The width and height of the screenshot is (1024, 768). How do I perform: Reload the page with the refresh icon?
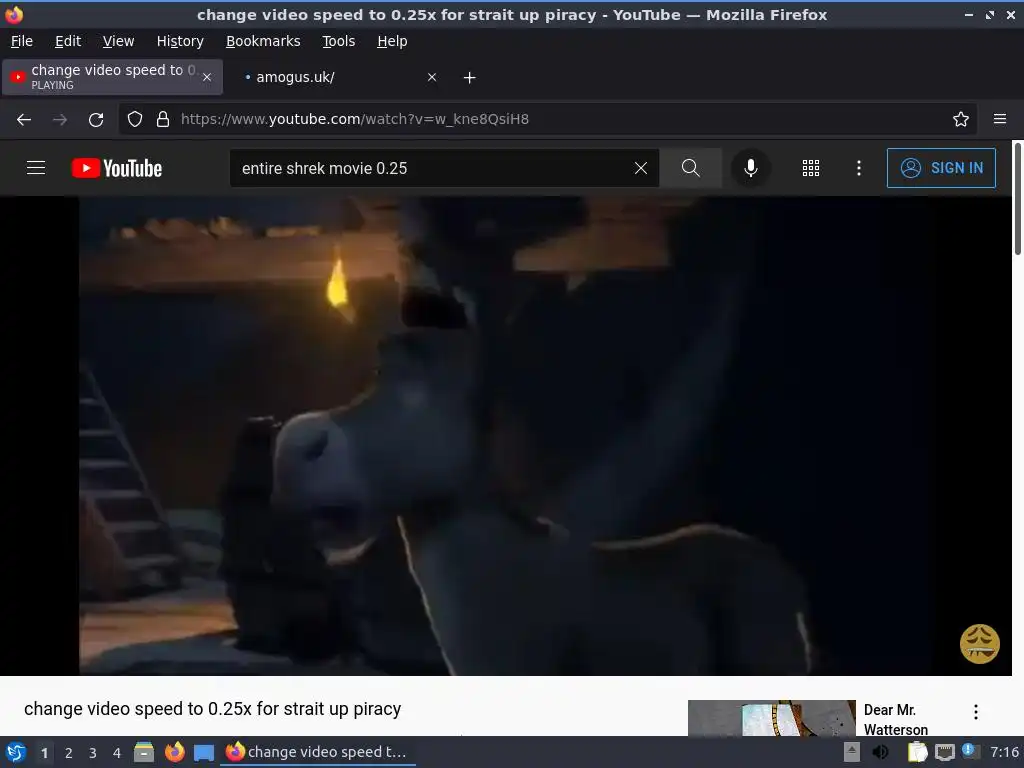96,119
